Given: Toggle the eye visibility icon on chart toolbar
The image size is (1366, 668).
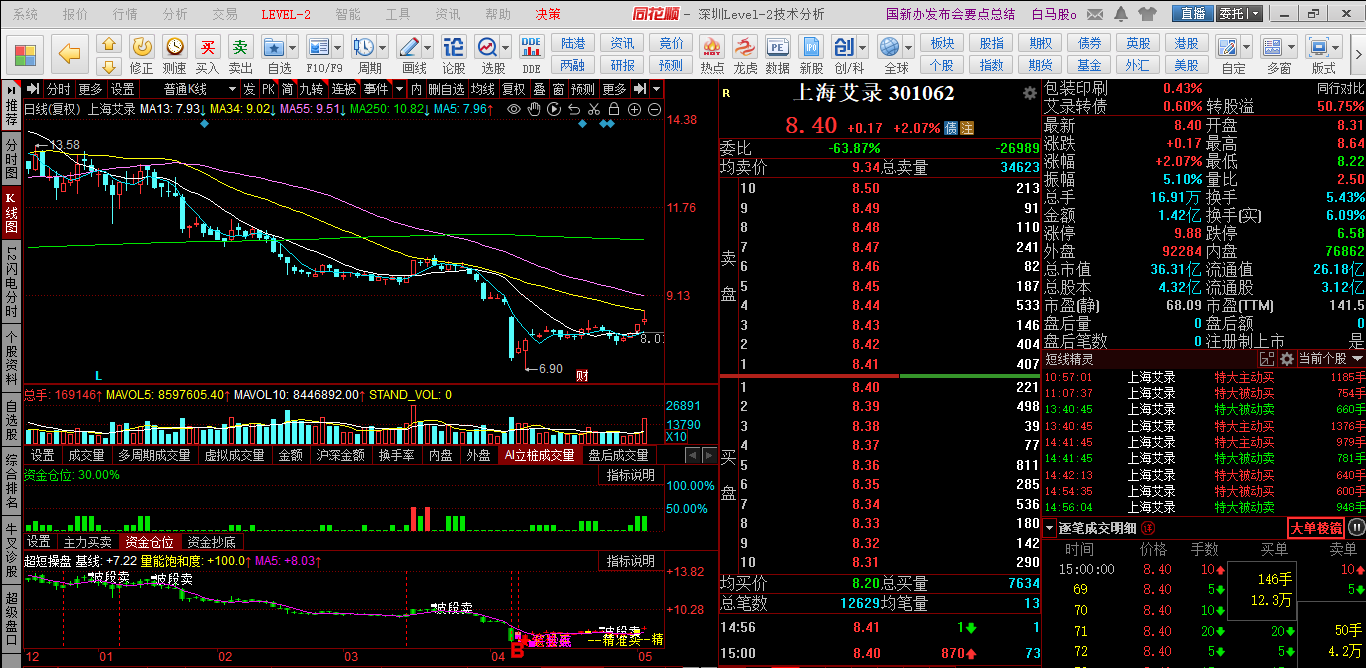Looking at the screenshot, I should pos(514,109).
